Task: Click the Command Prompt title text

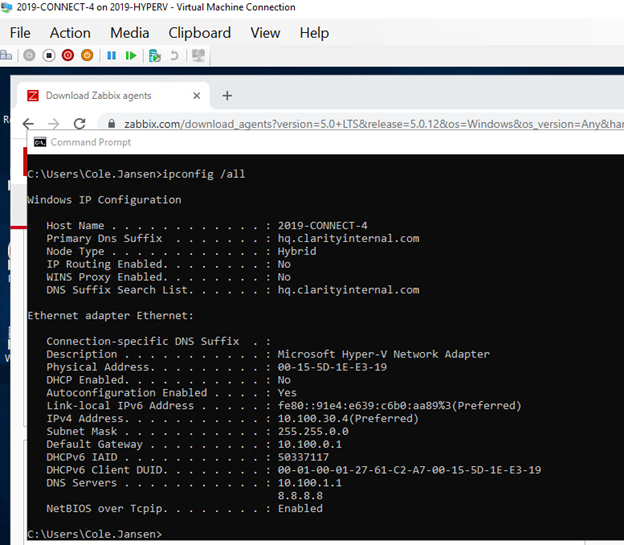Action: 91,142
